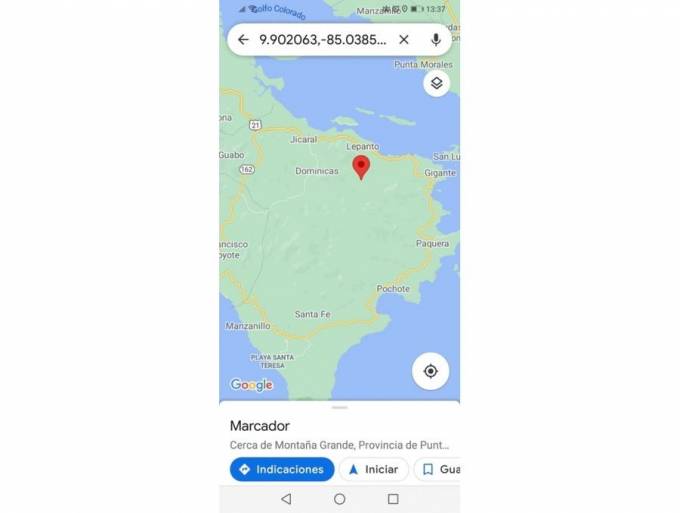Tap the coordinates search field
Screen dimensions: 680x513
323,40
